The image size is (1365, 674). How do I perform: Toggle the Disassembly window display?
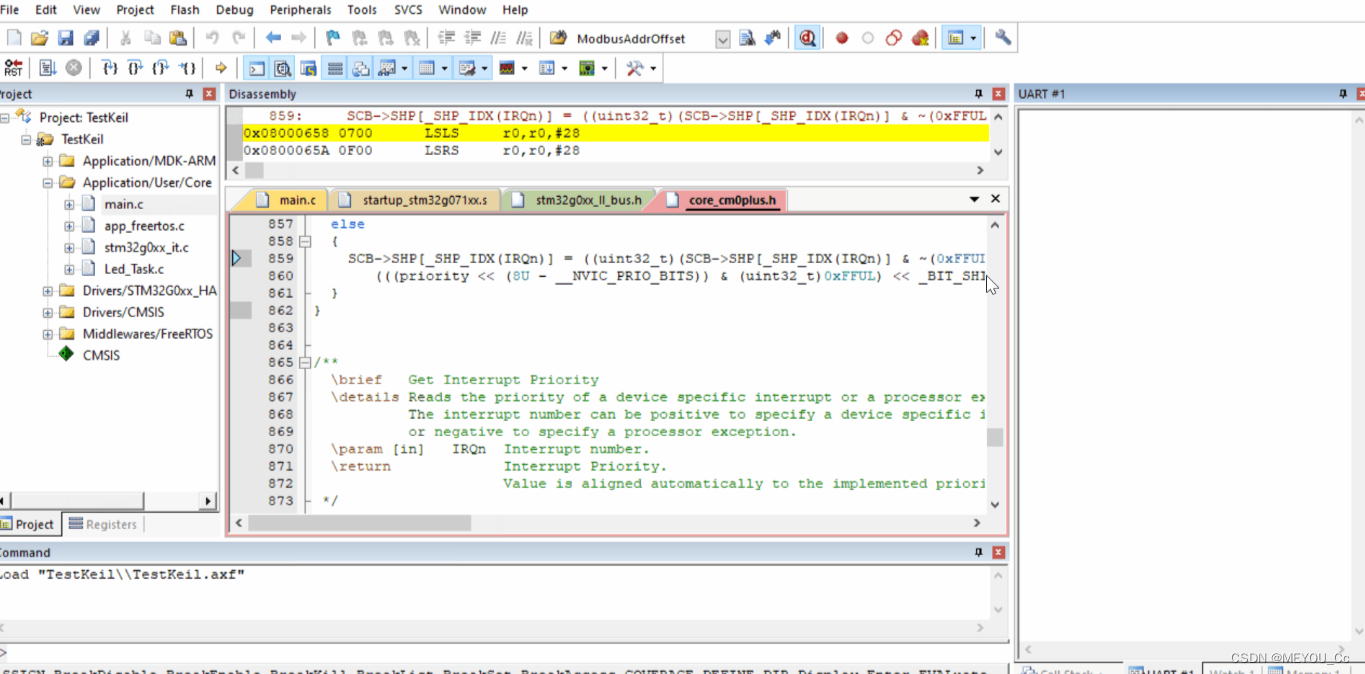pyautogui.click(x=283, y=68)
